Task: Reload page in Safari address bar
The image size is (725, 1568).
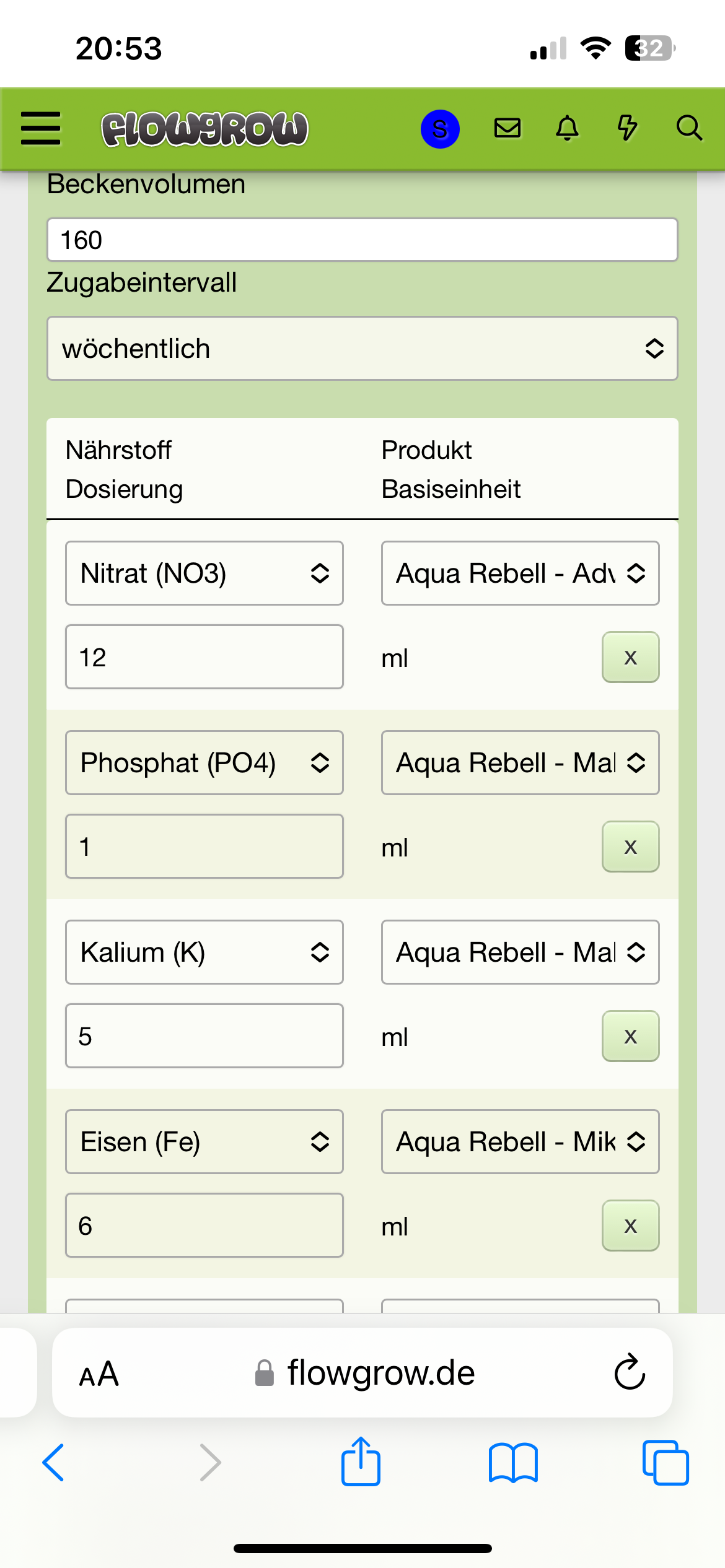Action: click(630, 1372)
